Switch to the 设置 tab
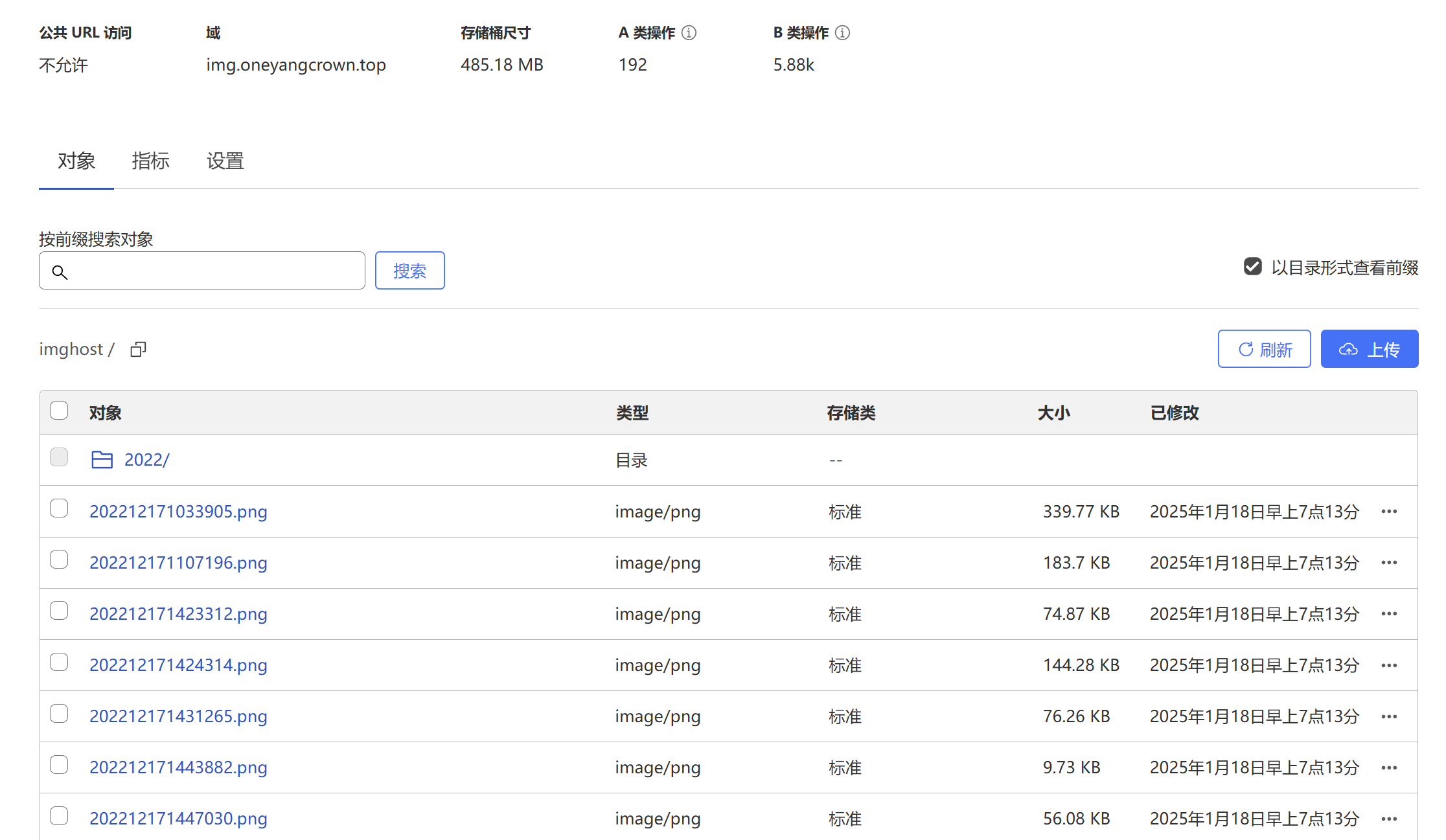The width and height of the screenshot is (1446, 840). pyautogui.click(x=225, y=161)
